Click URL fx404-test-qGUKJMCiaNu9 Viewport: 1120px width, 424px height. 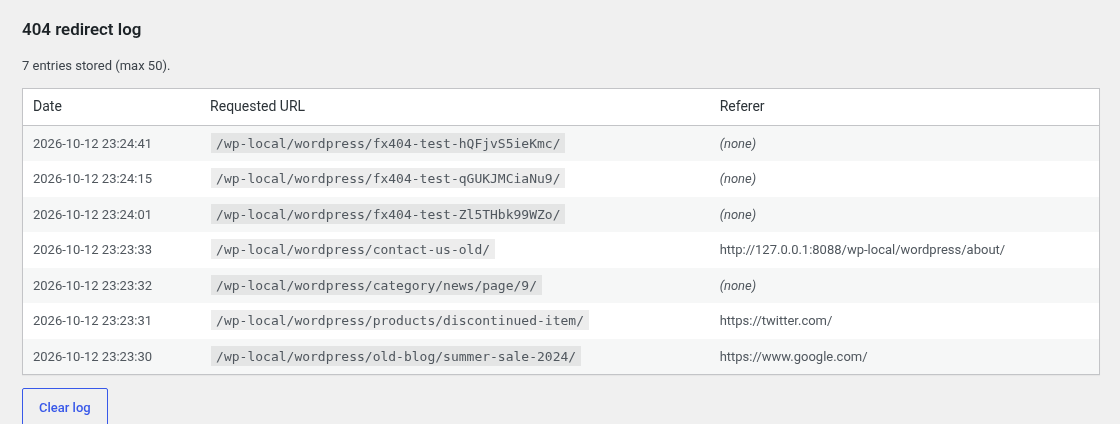[x=388, y=178]
